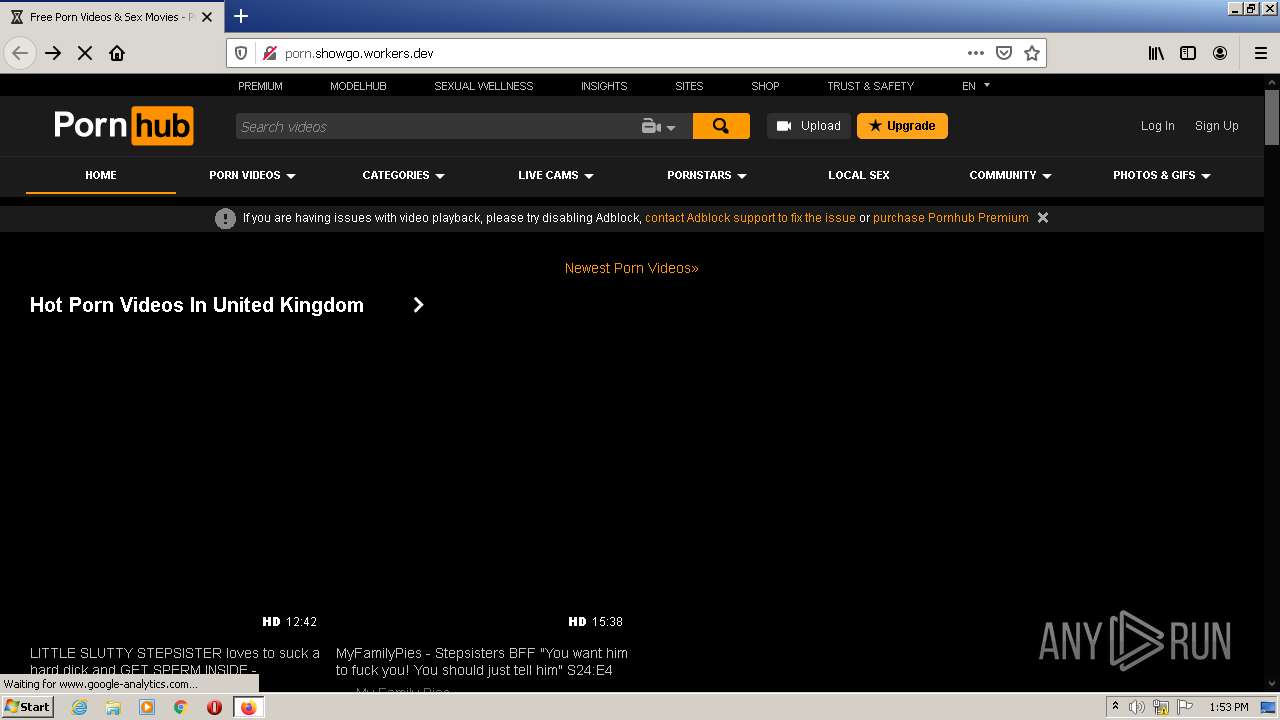Screen dimensions: 1280x720
Task: Open the Firefox library
Action: pos(1156,53)
